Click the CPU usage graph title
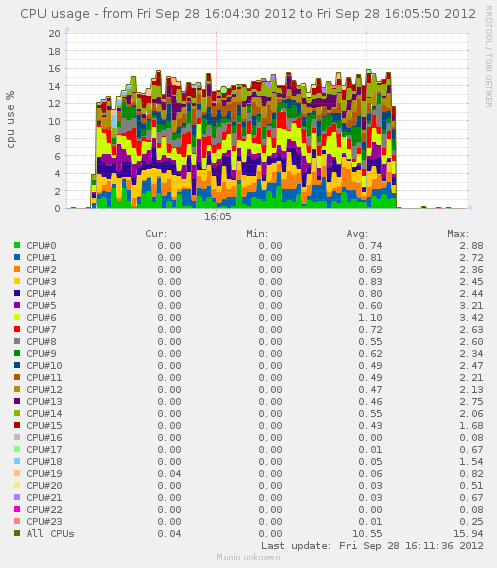497x568 pixels. click(x=248, y=14)
